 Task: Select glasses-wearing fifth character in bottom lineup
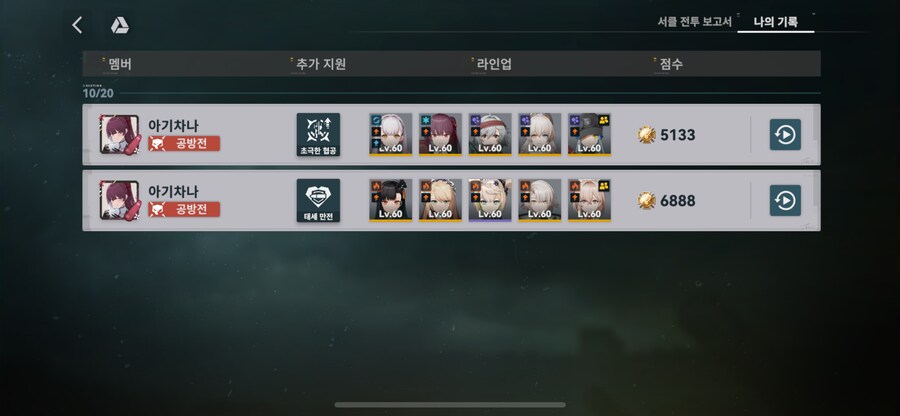click(x=589, y=200)
